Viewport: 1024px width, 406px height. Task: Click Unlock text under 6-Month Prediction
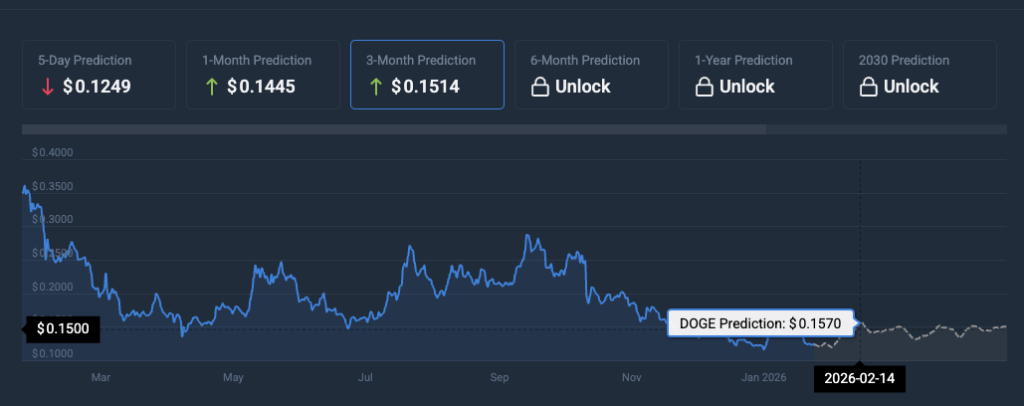pyautogui.click(x=583, y=87)
